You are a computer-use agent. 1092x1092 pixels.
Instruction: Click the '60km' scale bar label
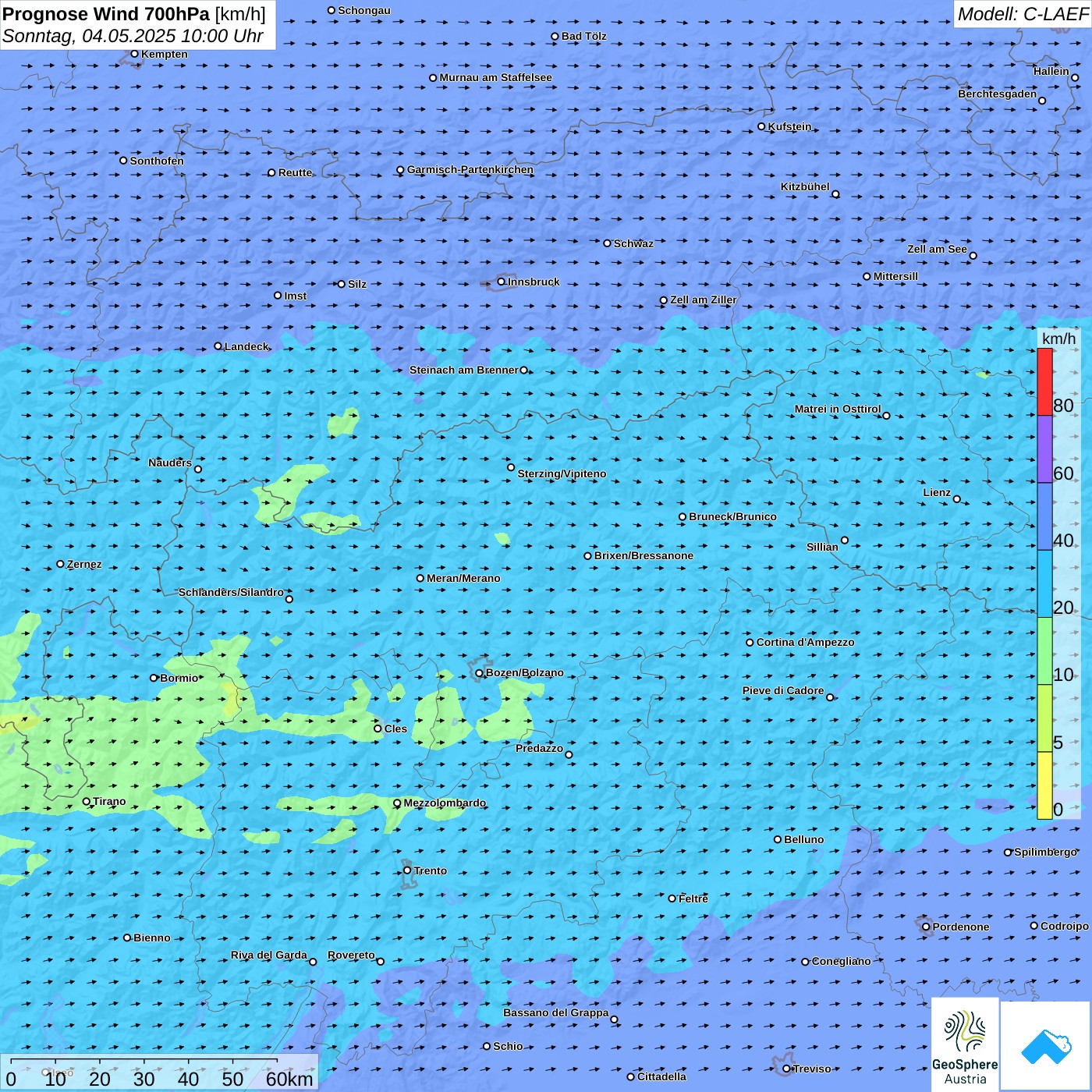pyautogui.click(x=289, y=1079)
